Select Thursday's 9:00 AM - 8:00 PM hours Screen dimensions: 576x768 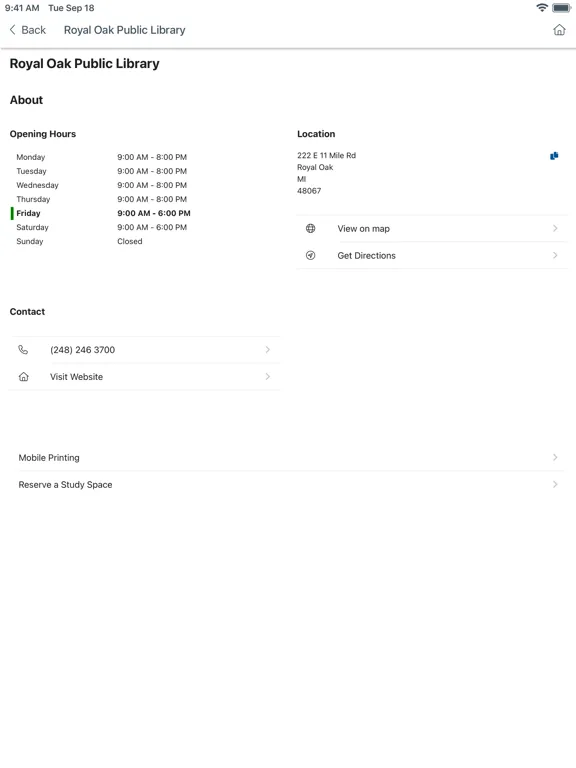tap(152, 199)
